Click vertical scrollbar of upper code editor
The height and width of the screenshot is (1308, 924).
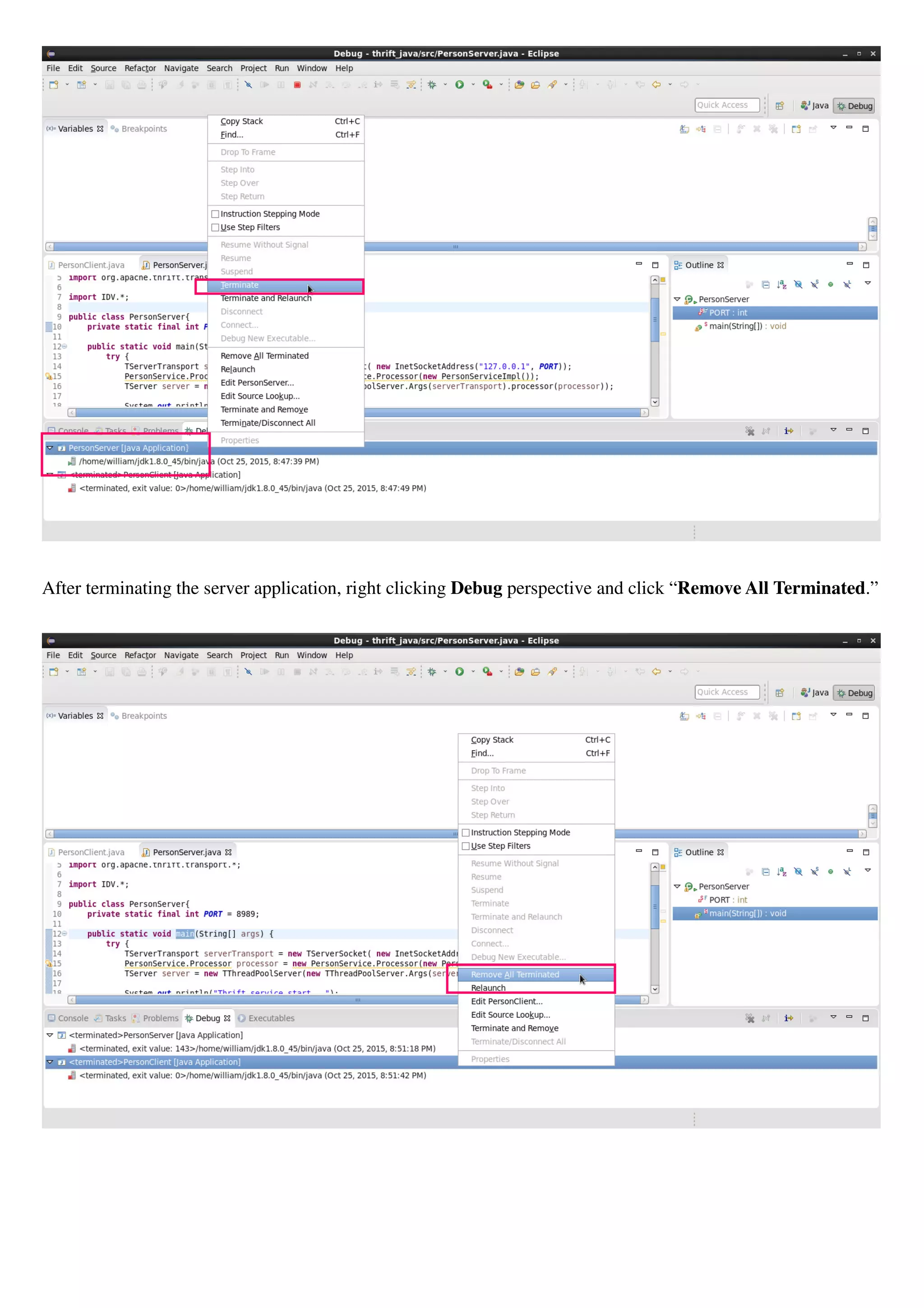coord(655,341)
